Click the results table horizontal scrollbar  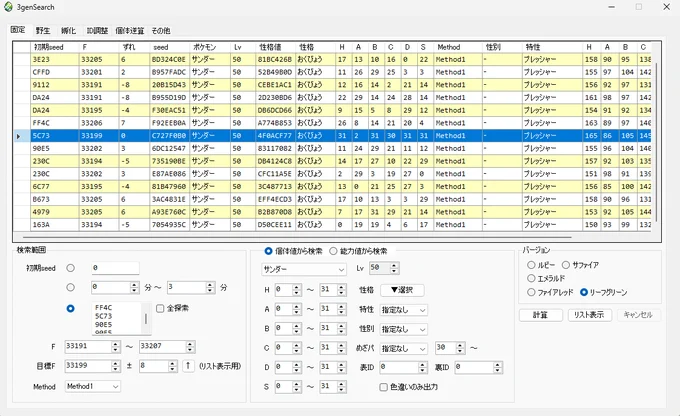(298, 237)
